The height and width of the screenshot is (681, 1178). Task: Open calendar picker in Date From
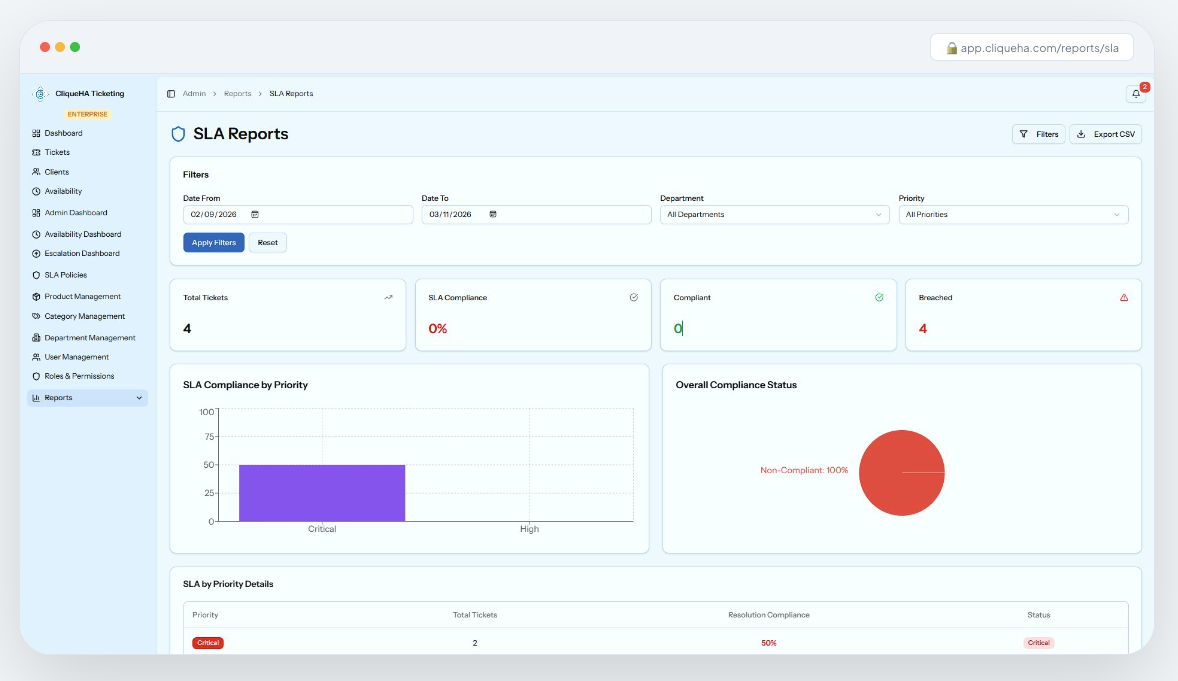tap(255, 214)
